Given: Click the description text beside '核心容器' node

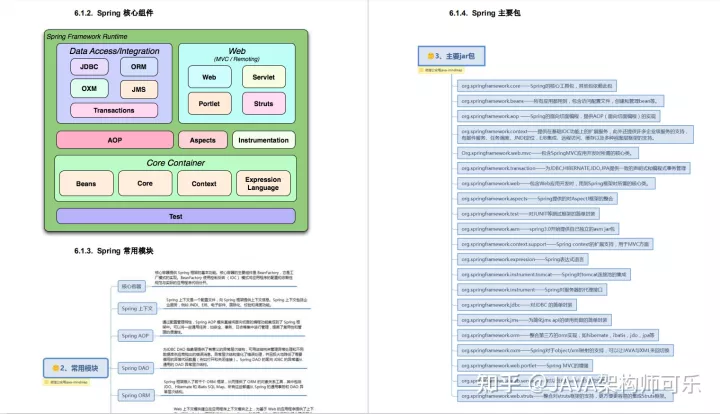Looking at the screenshot, I should click(x=224, y=278).
